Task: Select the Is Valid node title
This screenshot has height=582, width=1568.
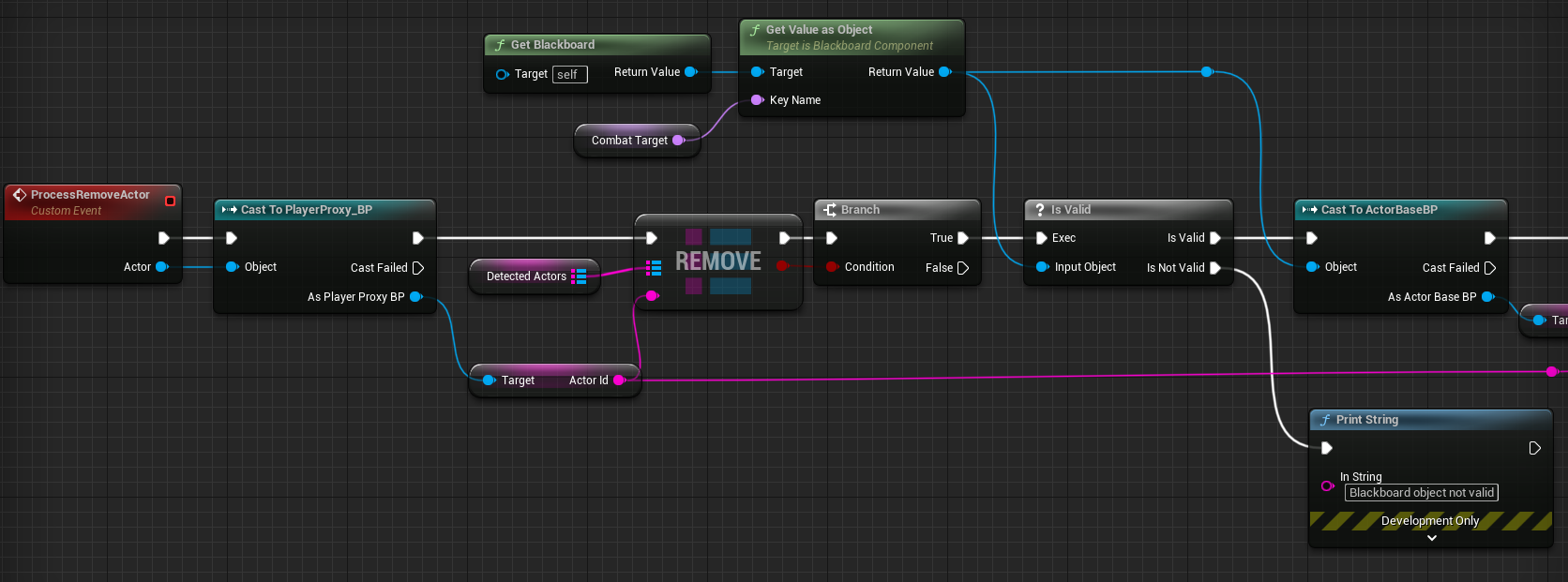Action: coord(1071,210)
